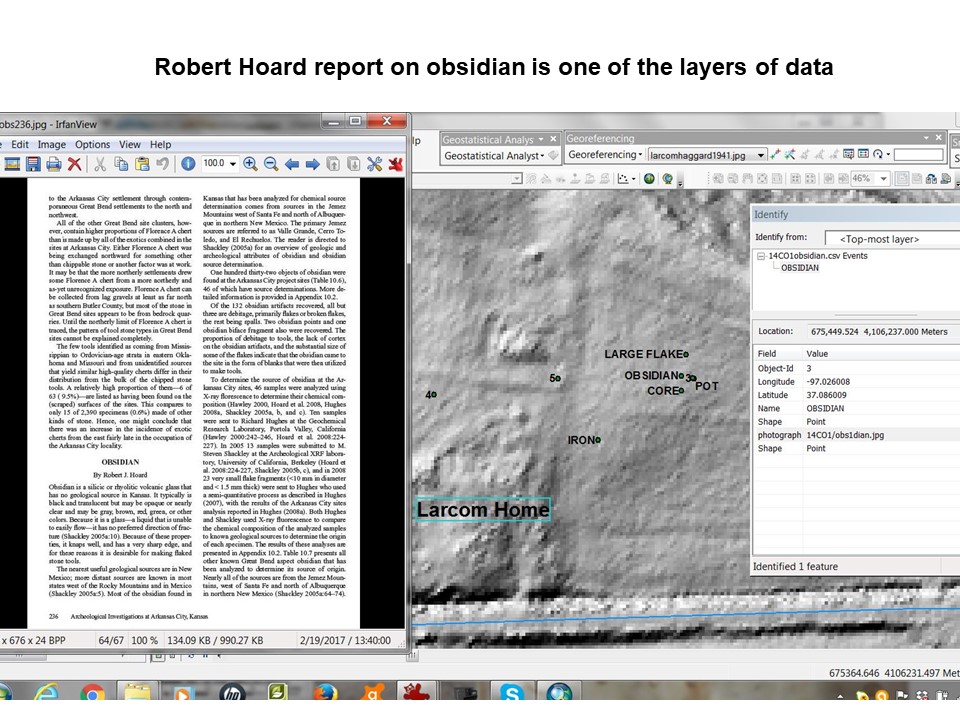Open IrfanView settings wrench icon
The width and height of the screenshot is (960, 720).
(375, 164)
